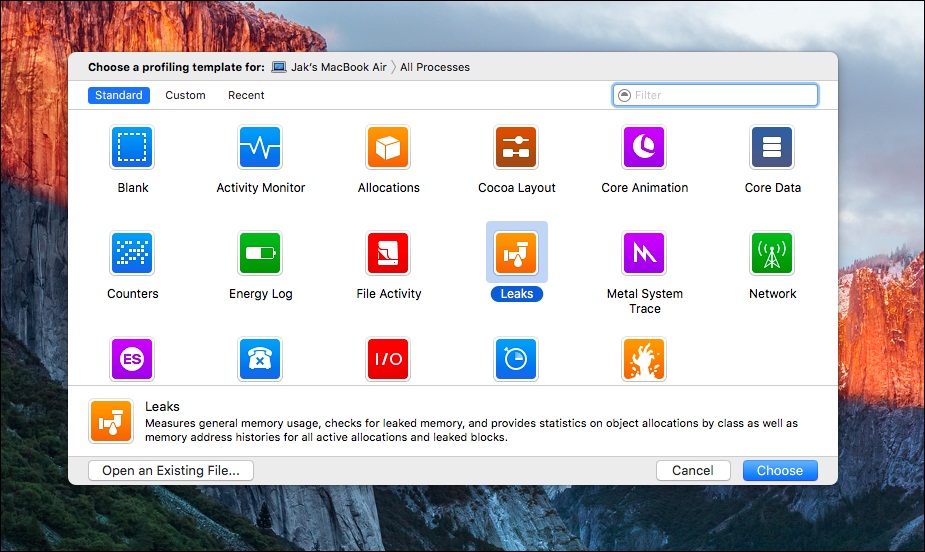Image resolution: width=925 pixels, height=552 pixels.
Task: Click the Activity Monitor label text
Action: click(261, 188)
